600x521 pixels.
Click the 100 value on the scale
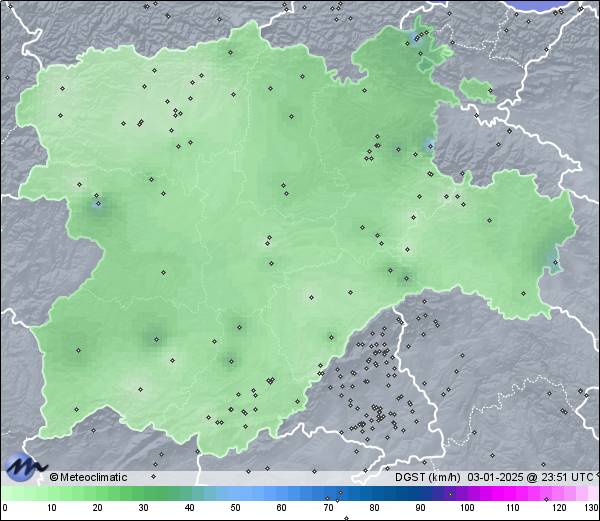(x=467, y=508)
